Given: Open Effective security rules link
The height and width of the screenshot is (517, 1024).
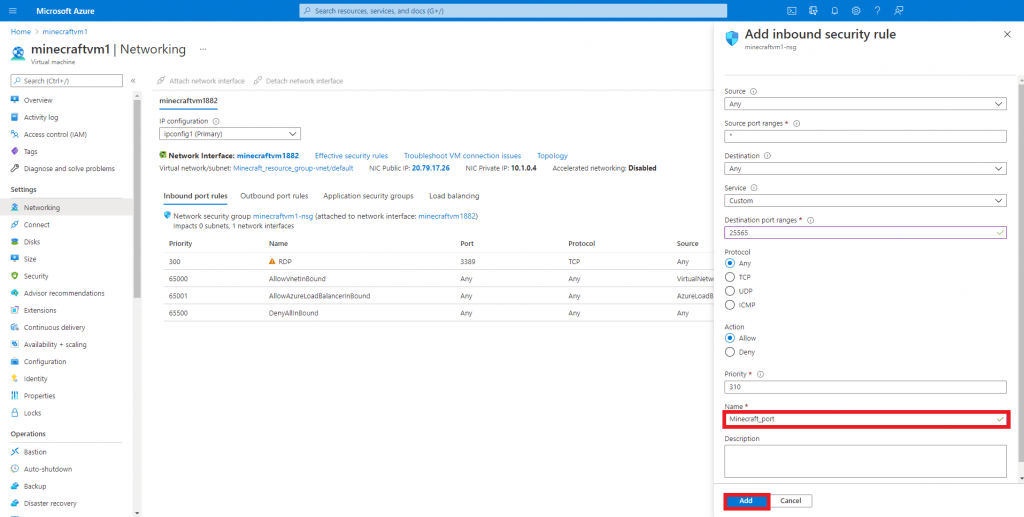Looking at the screenshot, I should (x=351, y=156).
